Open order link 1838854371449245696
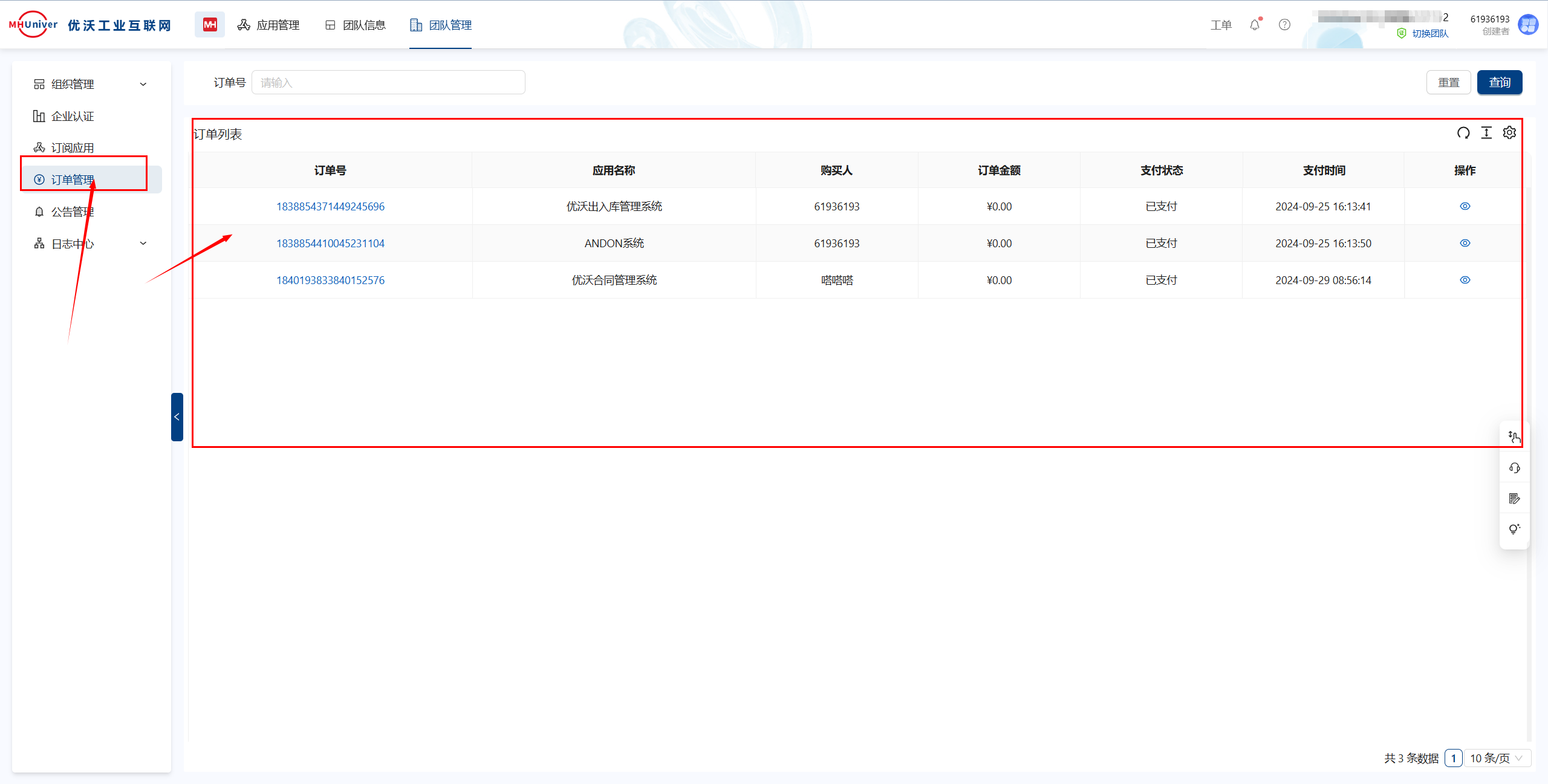1548x784 pixels. click(330, 207)
